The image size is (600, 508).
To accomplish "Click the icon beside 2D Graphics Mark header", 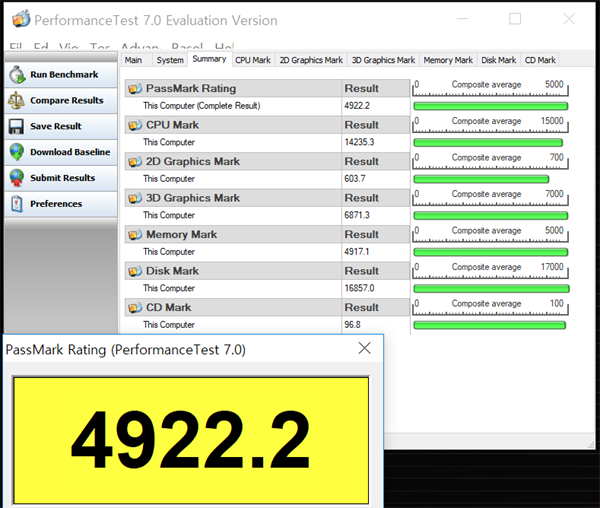I will (x=135, y=162).
